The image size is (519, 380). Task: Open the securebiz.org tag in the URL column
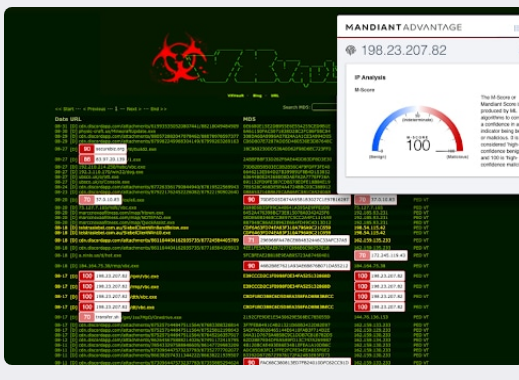(110, 149)
